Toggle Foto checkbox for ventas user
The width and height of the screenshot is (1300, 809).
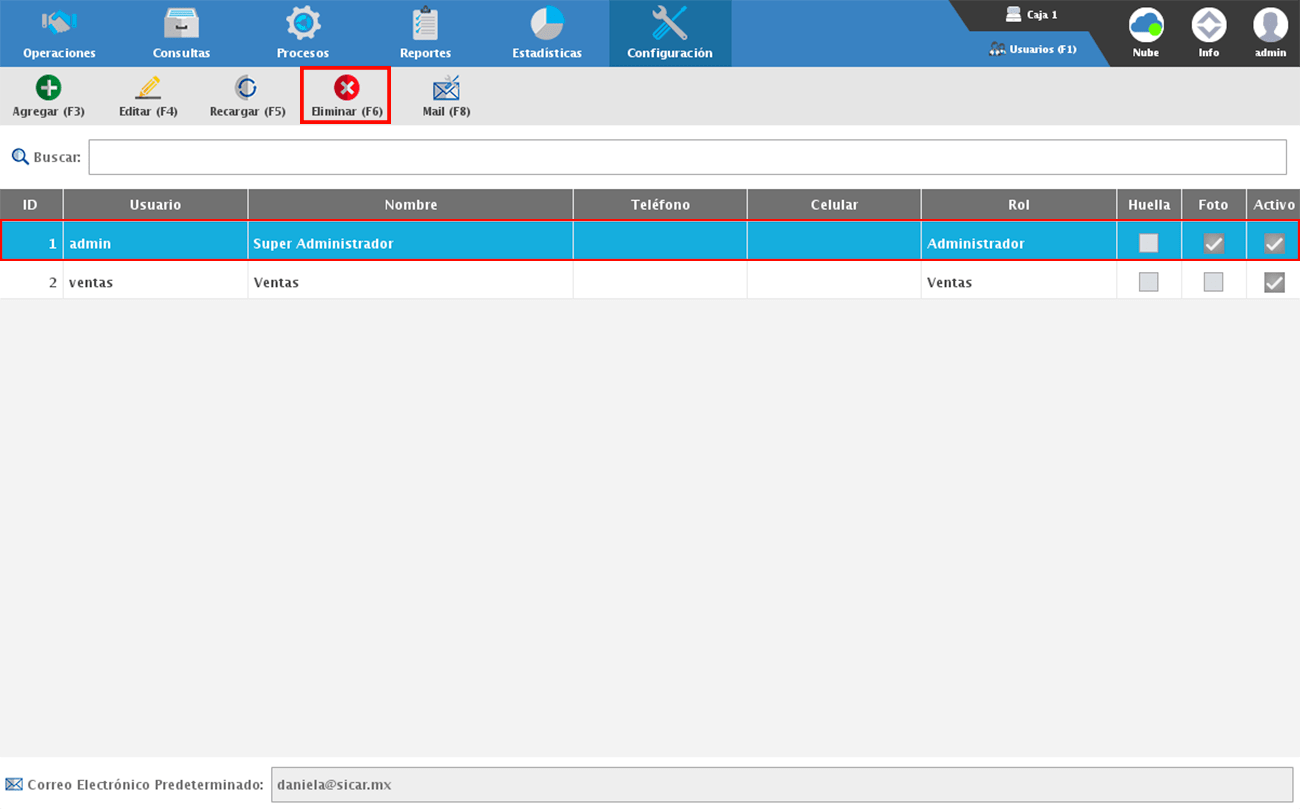1213,282
